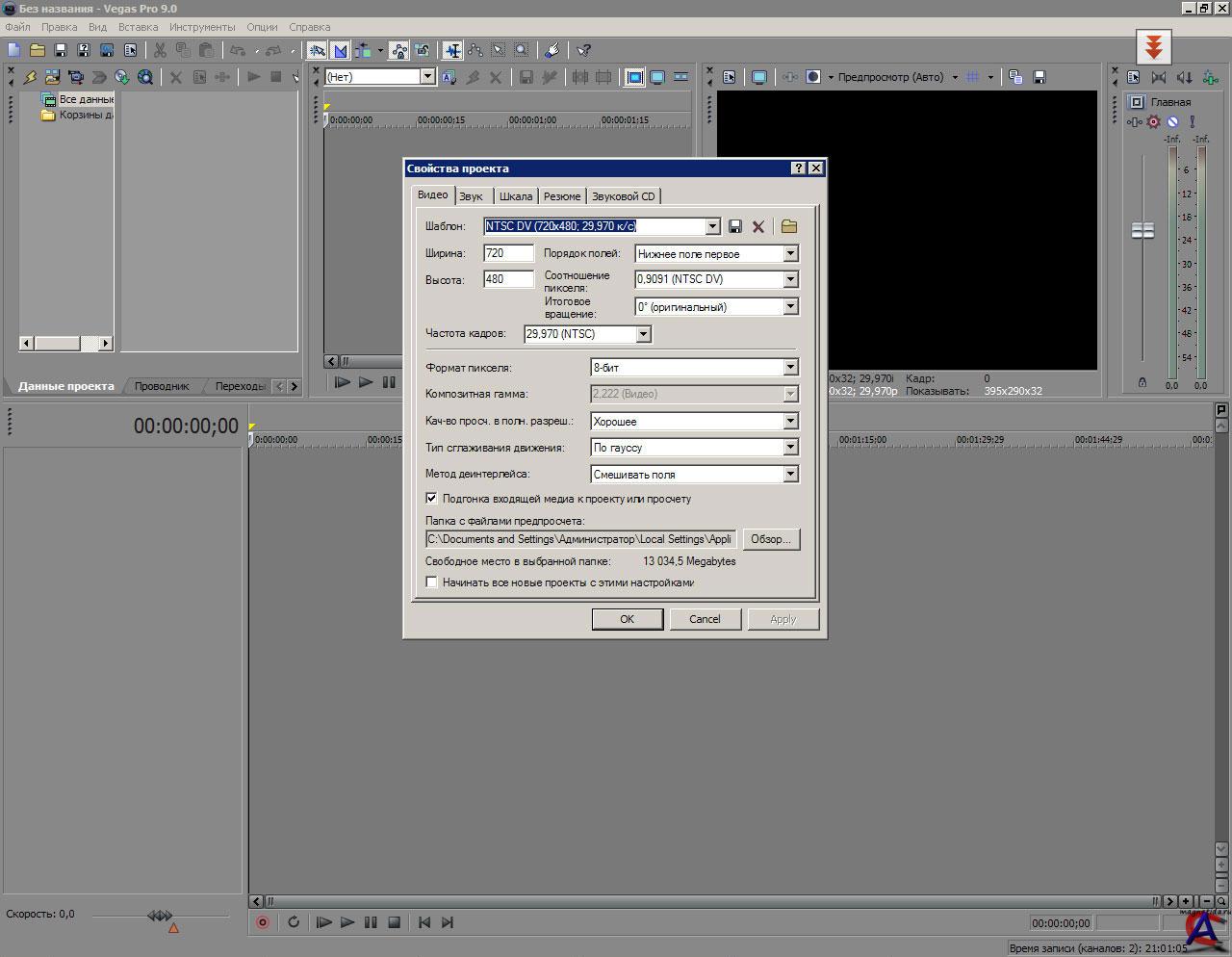This screenshot has height=957, width=1232.
Task: Click the Обзор... browse button
Action: click(771, 539)
